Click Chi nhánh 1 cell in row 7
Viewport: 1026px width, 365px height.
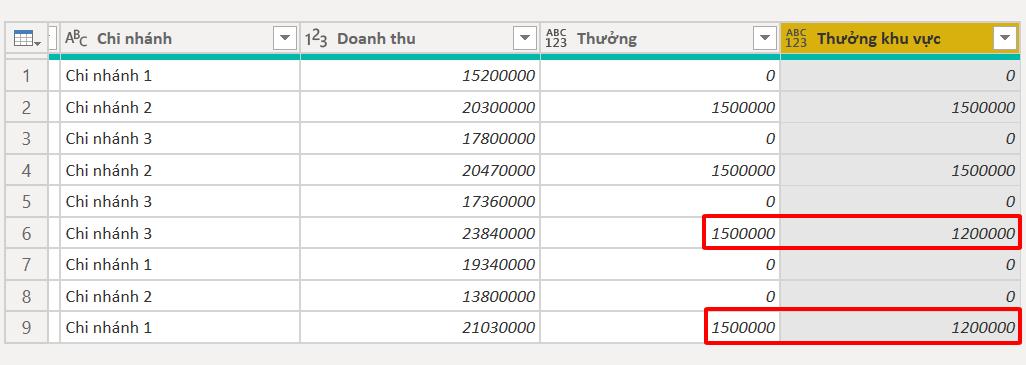pyautogui.click(x=180, y=264)
